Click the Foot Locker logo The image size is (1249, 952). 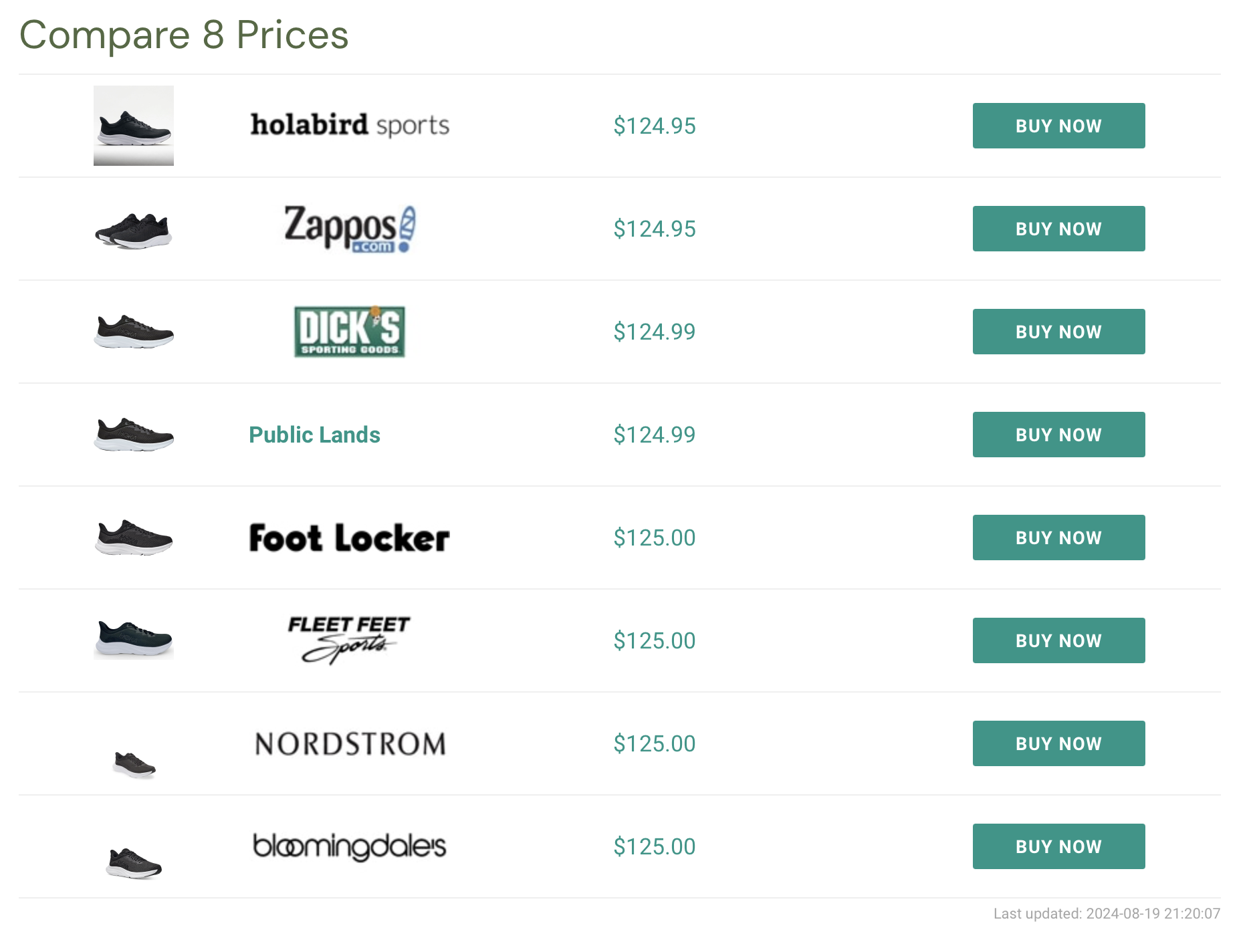click(x=350, y=538)
